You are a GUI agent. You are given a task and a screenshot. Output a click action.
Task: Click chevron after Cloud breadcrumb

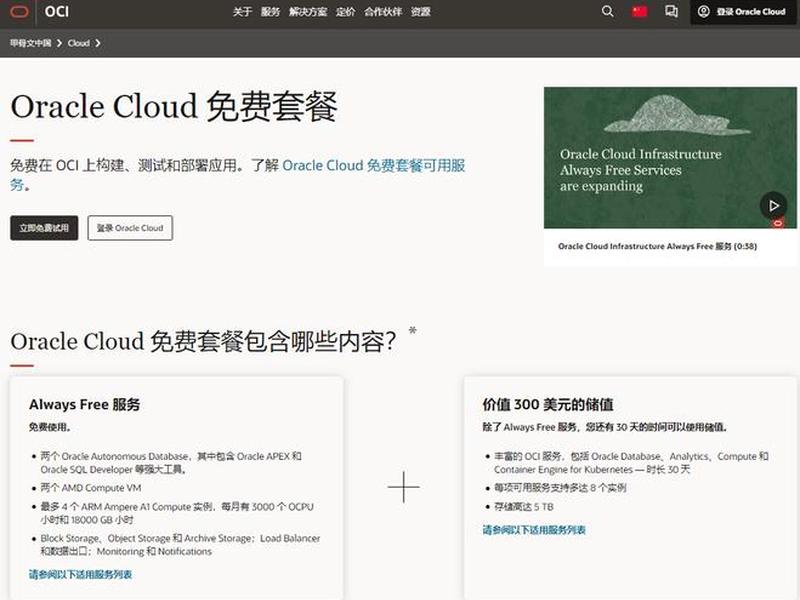coord(97,43)
